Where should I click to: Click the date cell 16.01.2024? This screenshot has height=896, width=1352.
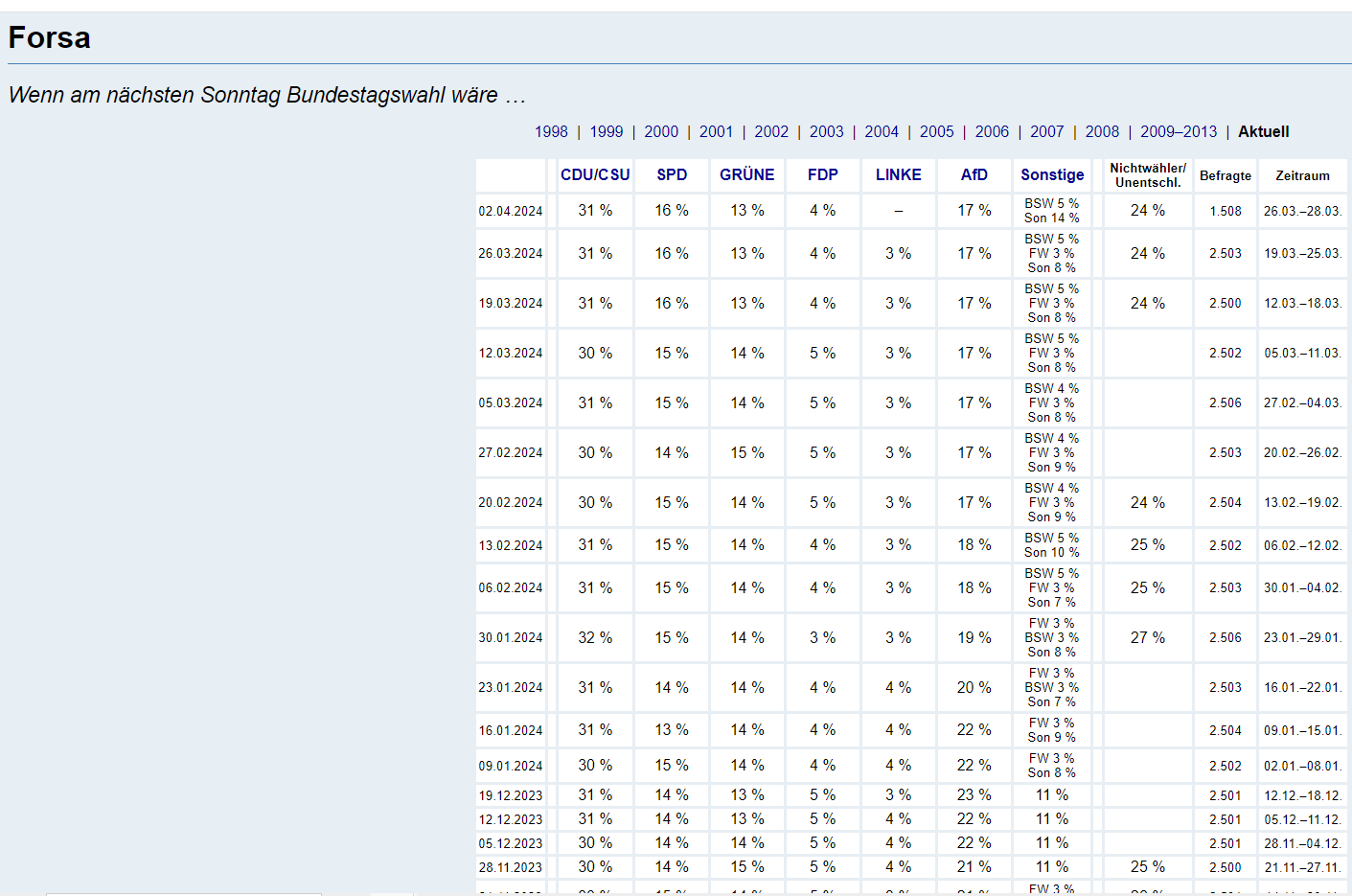[511, 730]
